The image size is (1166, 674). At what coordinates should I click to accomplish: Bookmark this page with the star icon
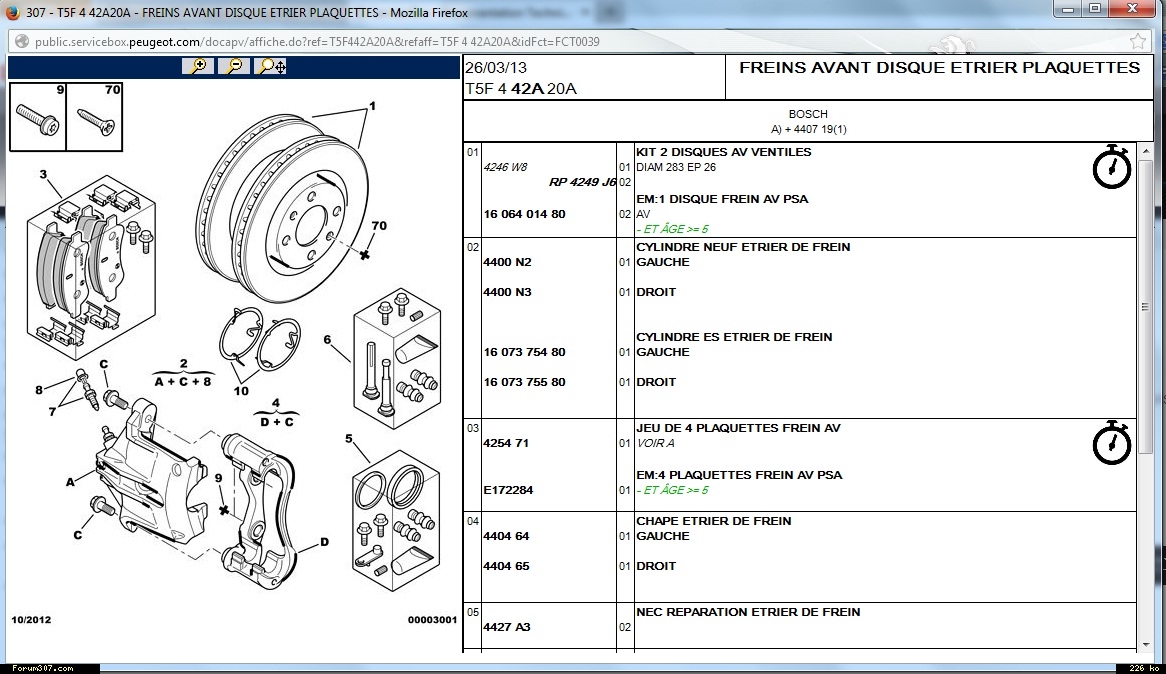[1137, 42]
